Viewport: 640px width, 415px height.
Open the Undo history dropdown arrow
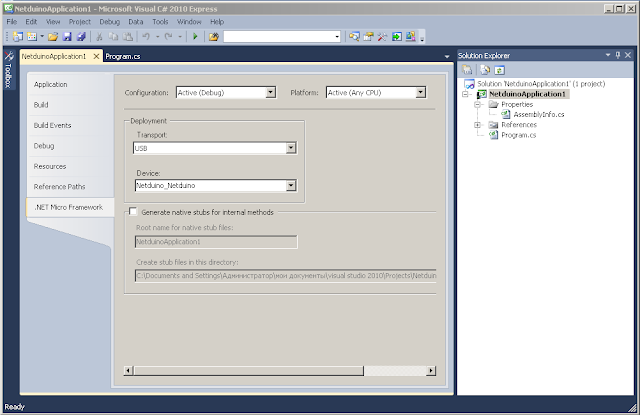(x=157, y=37)
